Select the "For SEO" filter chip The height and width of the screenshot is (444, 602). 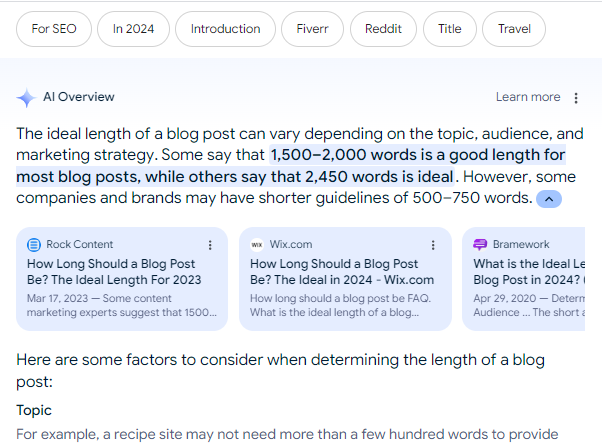(x=54, y=29)
